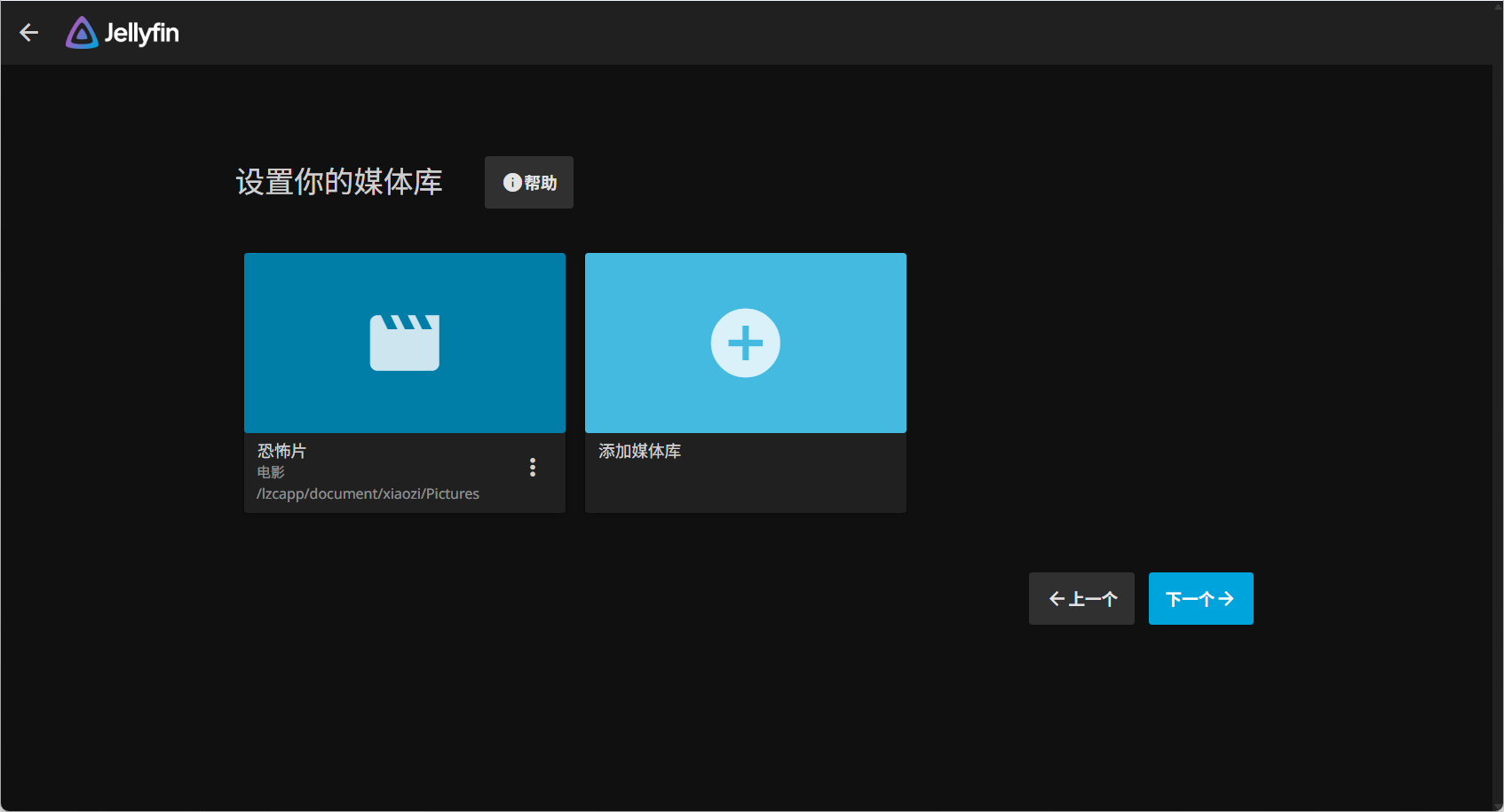The image size is (1504, 812).
Task: Click the /lzcapp/document/xiaozi/Pictures path text
Action: pos(368,493)
